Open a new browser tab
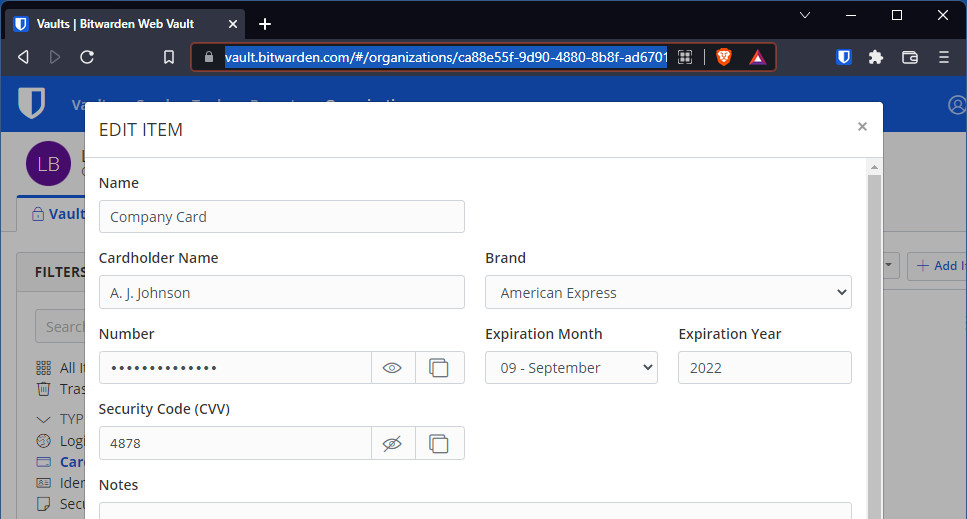The width and height of the screenshot is (967, 519). [265, 24]
